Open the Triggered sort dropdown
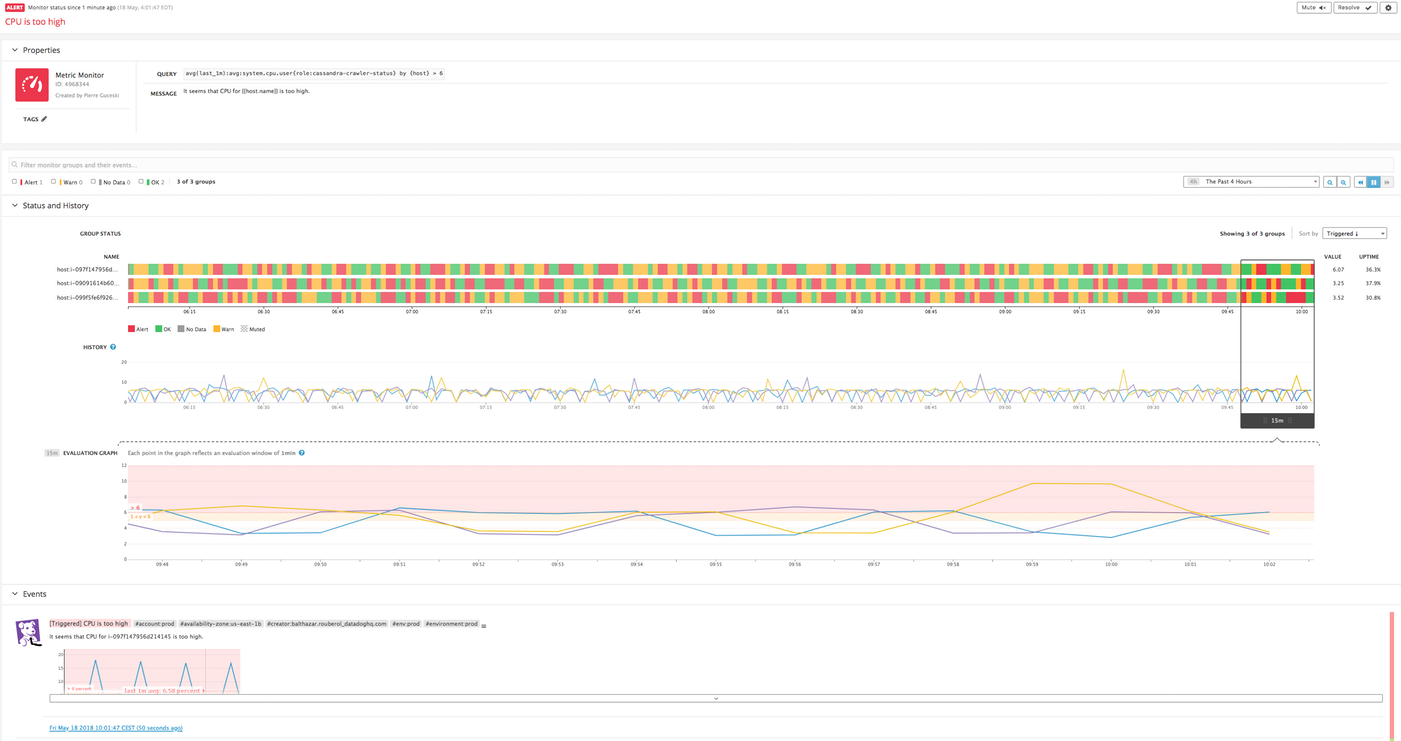This screenshot has height=741, width=1401. click(x=1354, y=233)
